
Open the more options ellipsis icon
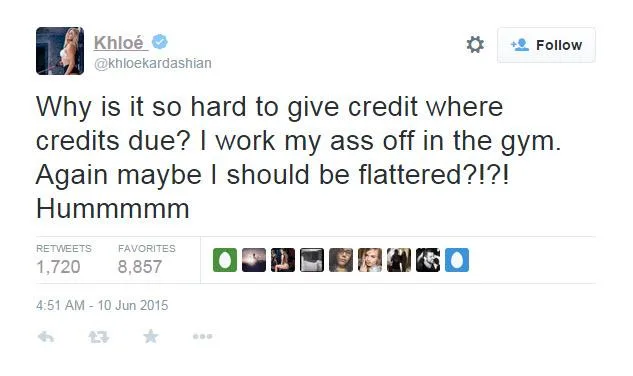(202, 336)
